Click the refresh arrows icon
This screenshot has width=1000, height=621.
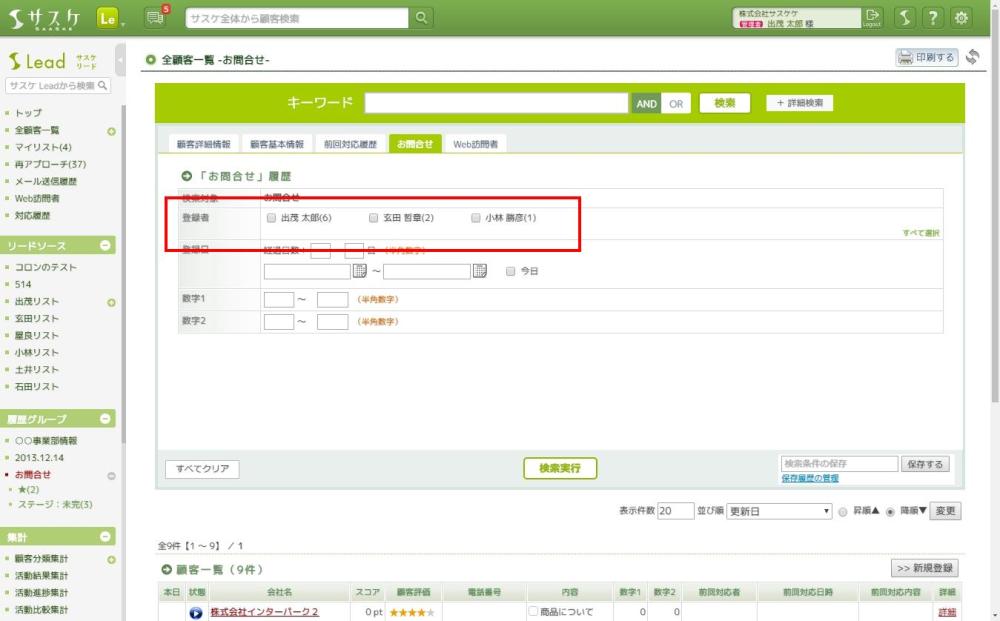click(972, 58)
